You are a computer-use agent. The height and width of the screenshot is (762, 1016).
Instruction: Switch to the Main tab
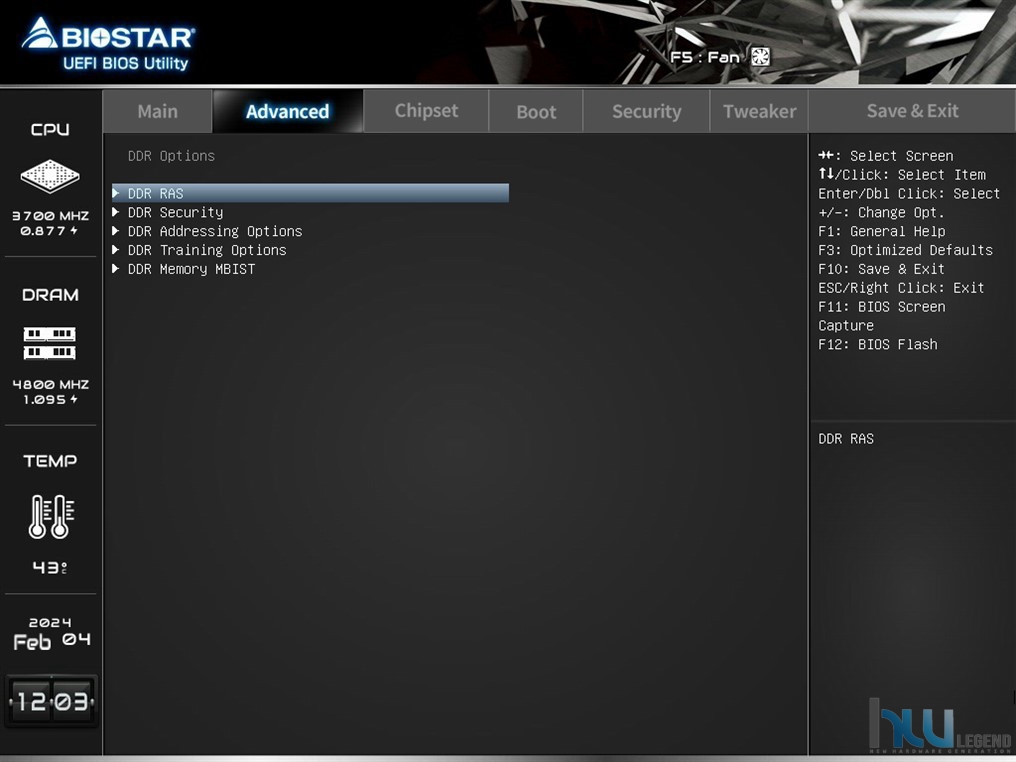pyautogui.click(x=157, y=111)
